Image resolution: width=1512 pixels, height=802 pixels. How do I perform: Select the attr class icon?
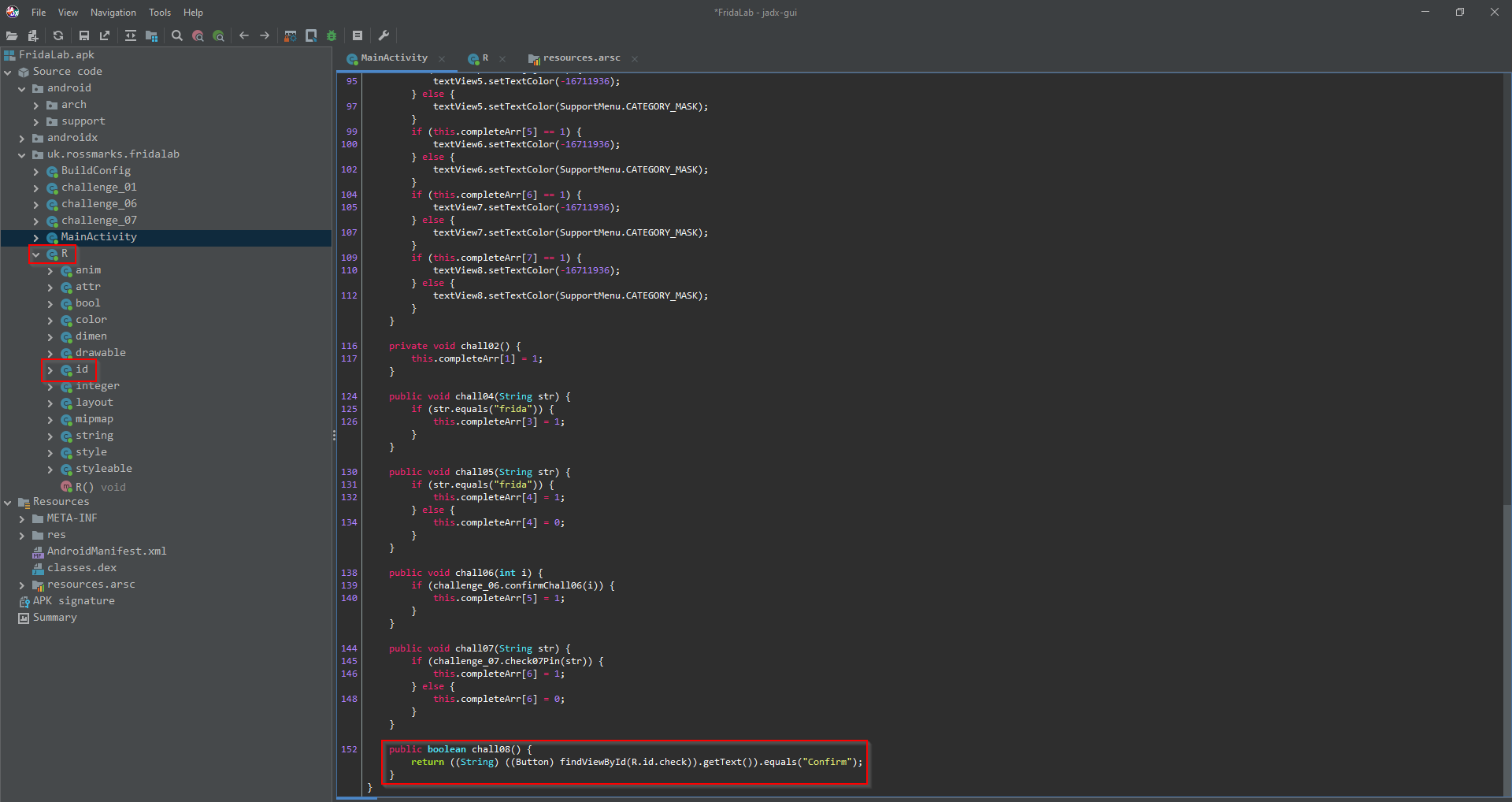tap(67, 288)
